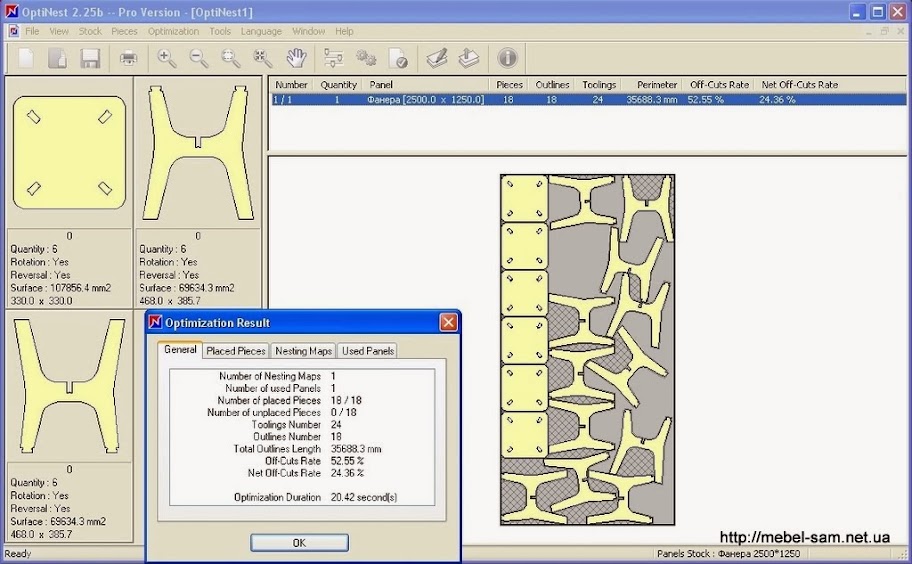
Task: Click the optimization gears icon
Action: [365, 58]
